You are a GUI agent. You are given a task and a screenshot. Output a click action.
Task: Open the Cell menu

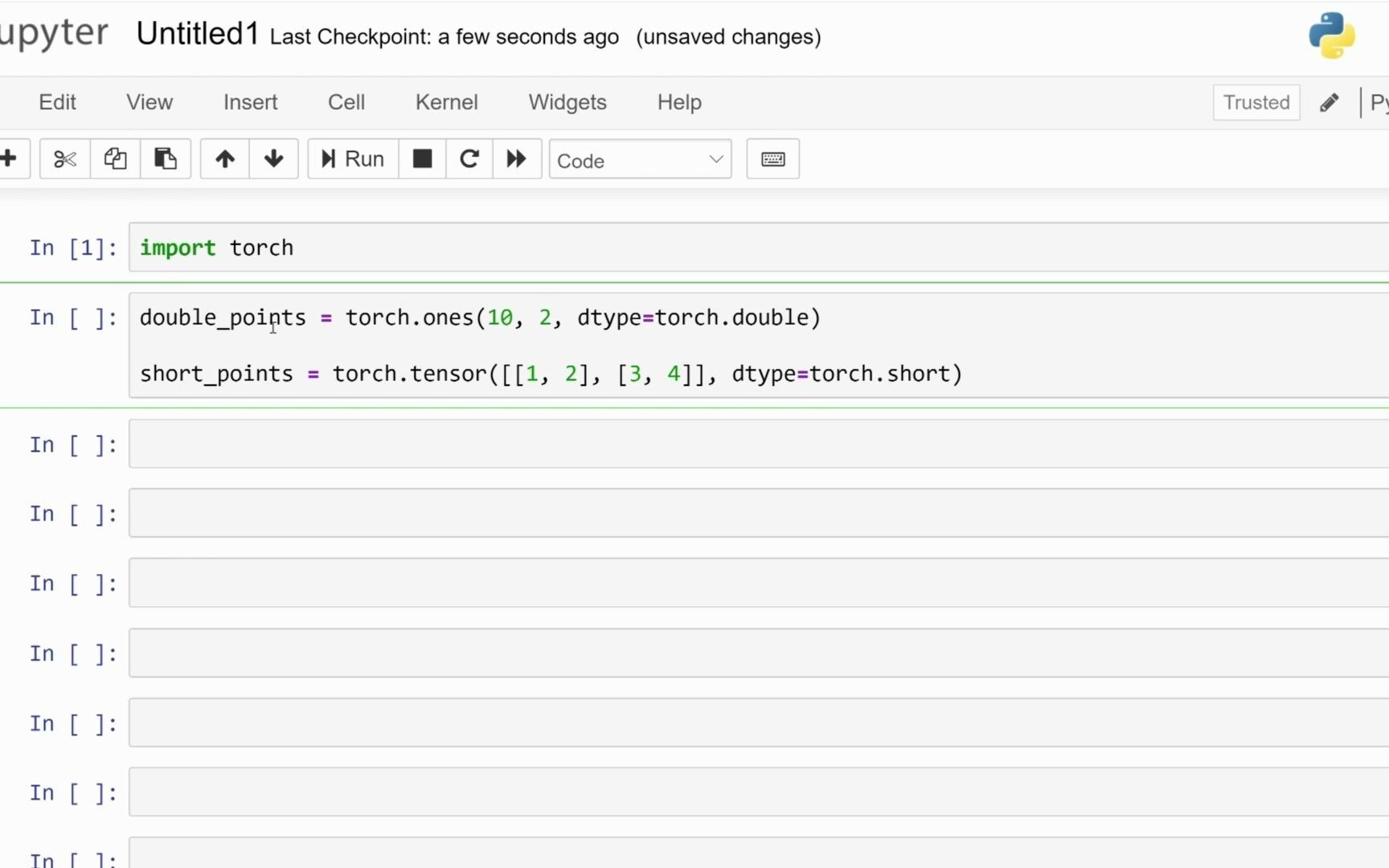[346, 103]
